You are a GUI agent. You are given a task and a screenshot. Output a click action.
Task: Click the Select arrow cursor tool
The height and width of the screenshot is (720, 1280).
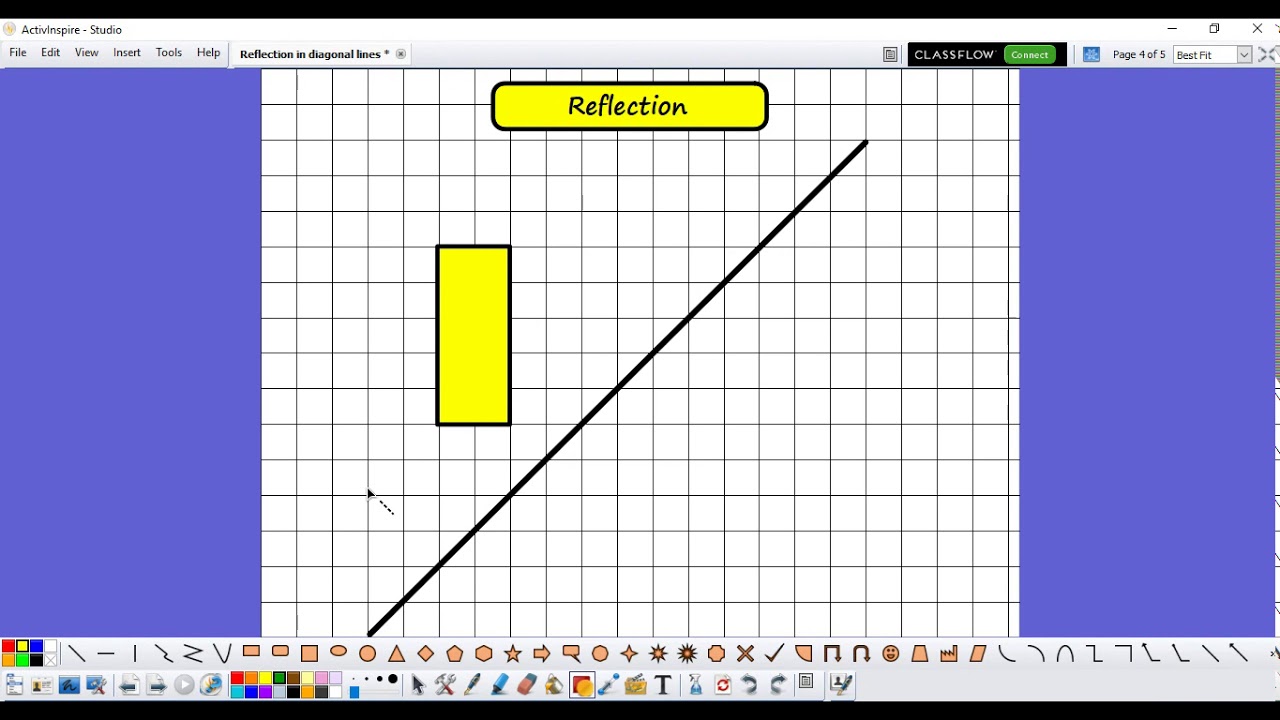(418, 685)
